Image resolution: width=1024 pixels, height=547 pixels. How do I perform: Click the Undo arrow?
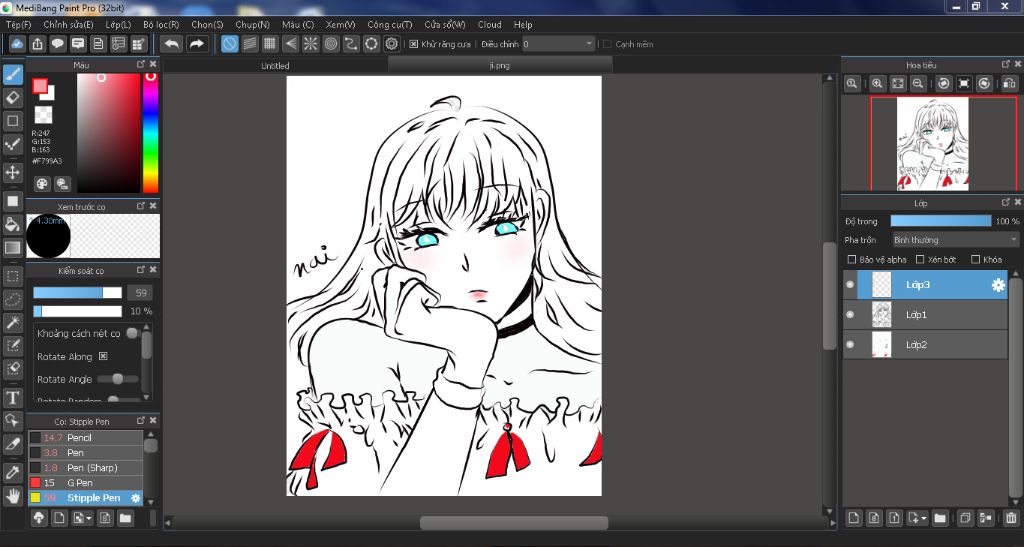[172, 44]
